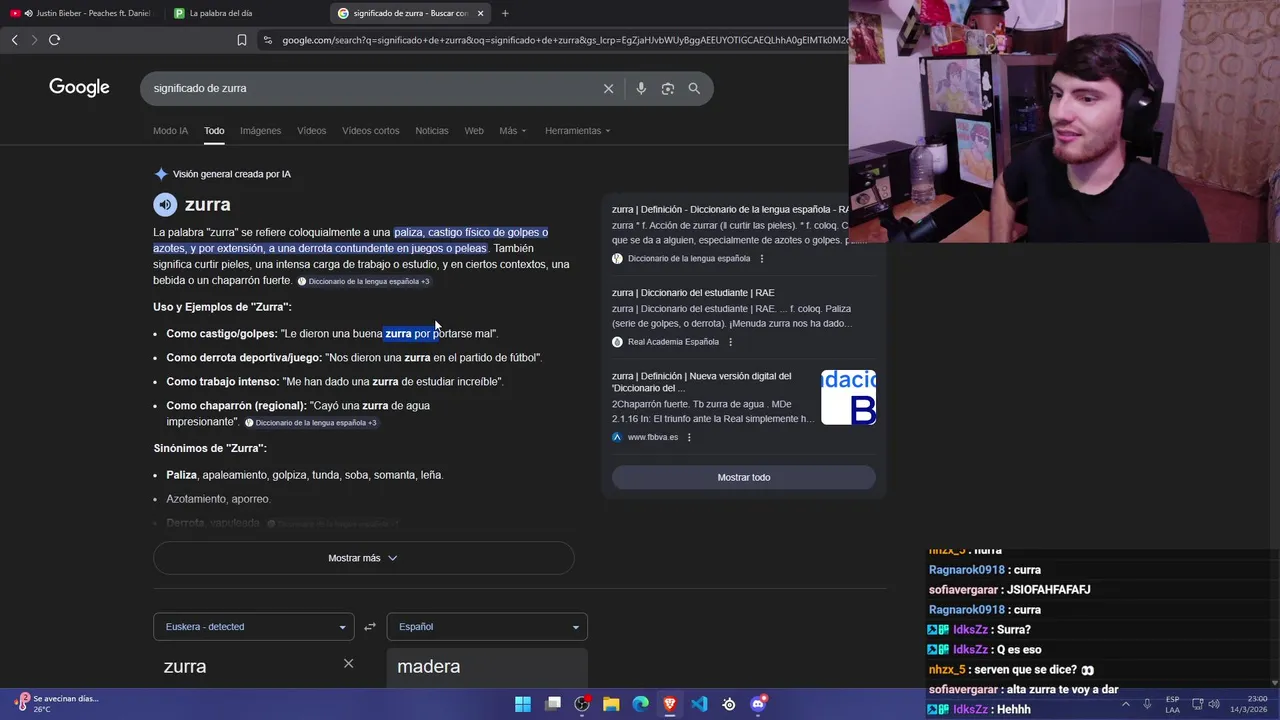Clear the search box text
The image size is (1280, 720).
(608, 89)
